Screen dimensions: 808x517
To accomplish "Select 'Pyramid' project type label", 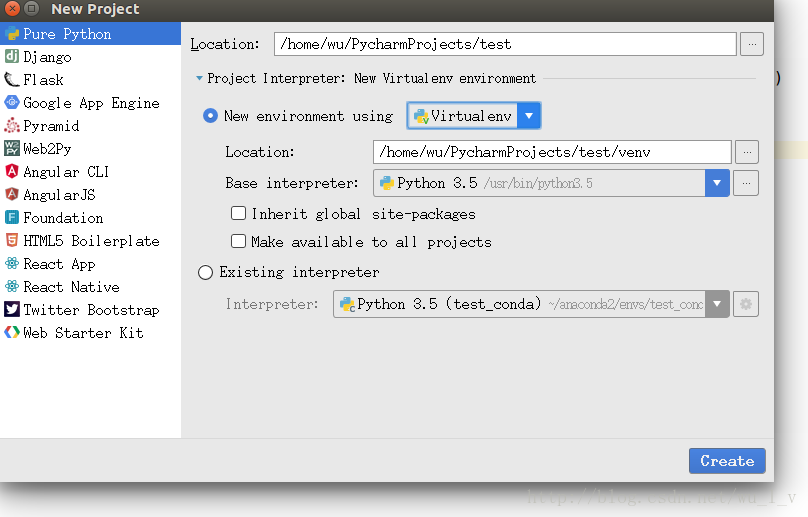I will click(51, 126).
